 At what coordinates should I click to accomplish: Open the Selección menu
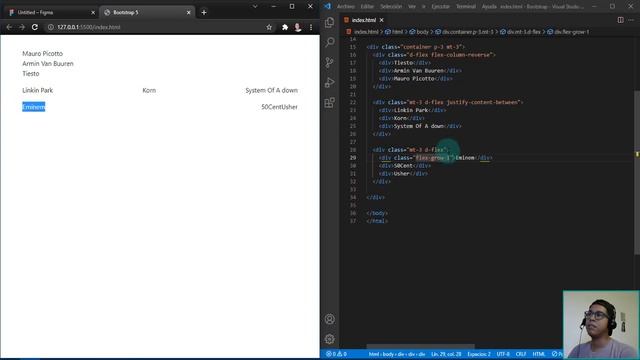click(x=391, y=6)
